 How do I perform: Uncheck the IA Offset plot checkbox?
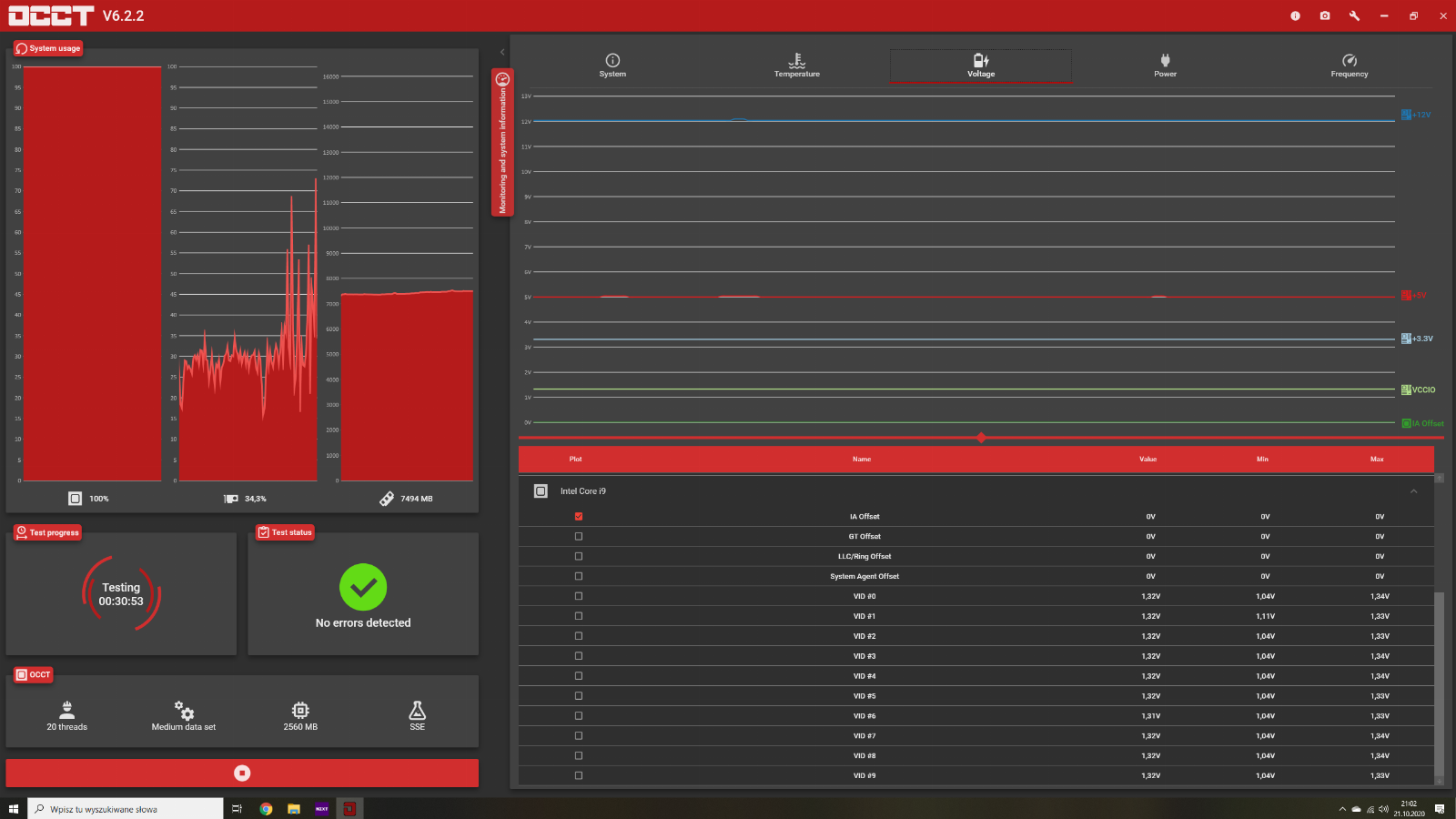[579, 517]
